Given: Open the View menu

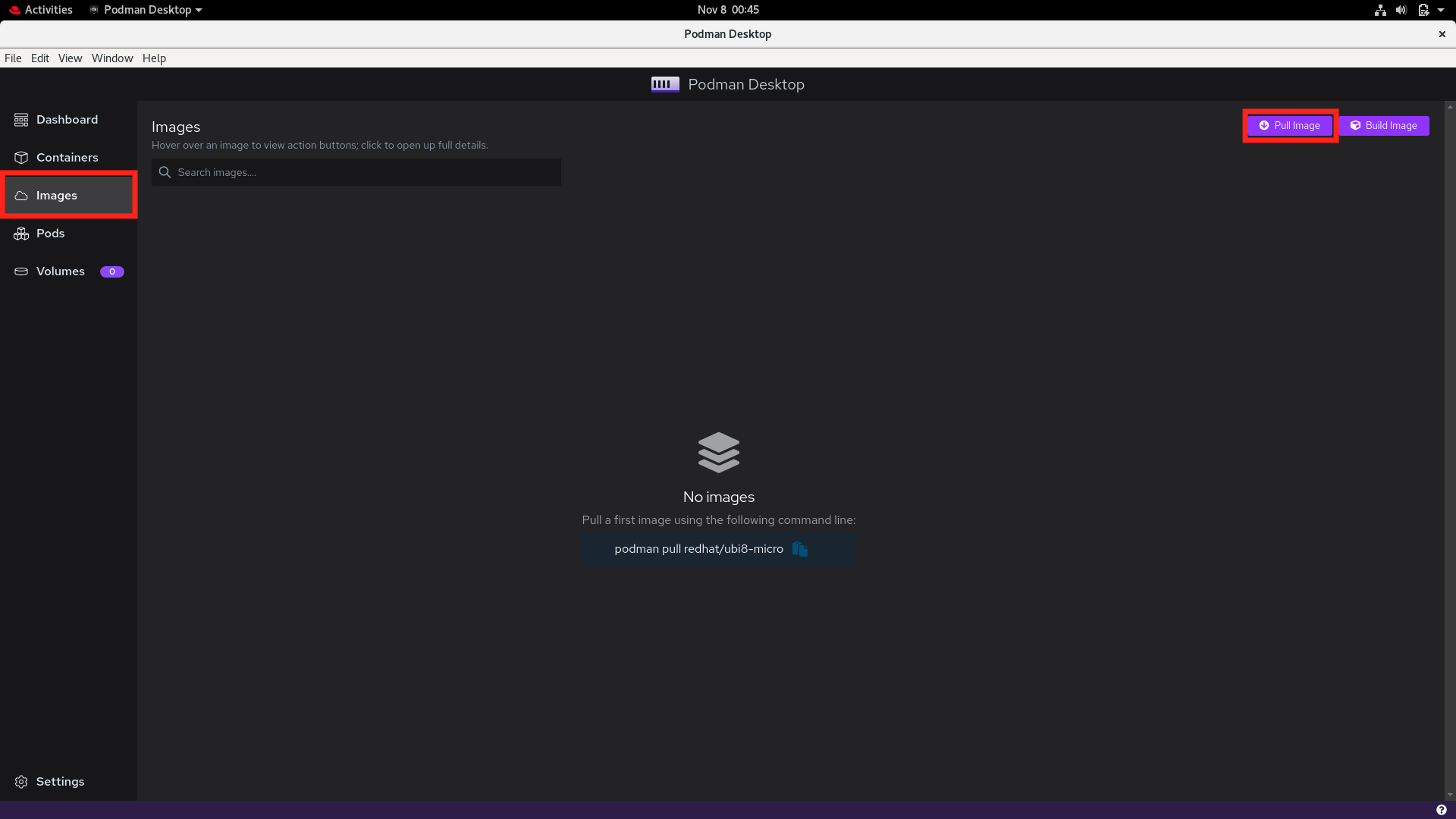Looking at the screenshot, I should pos(70,58).
